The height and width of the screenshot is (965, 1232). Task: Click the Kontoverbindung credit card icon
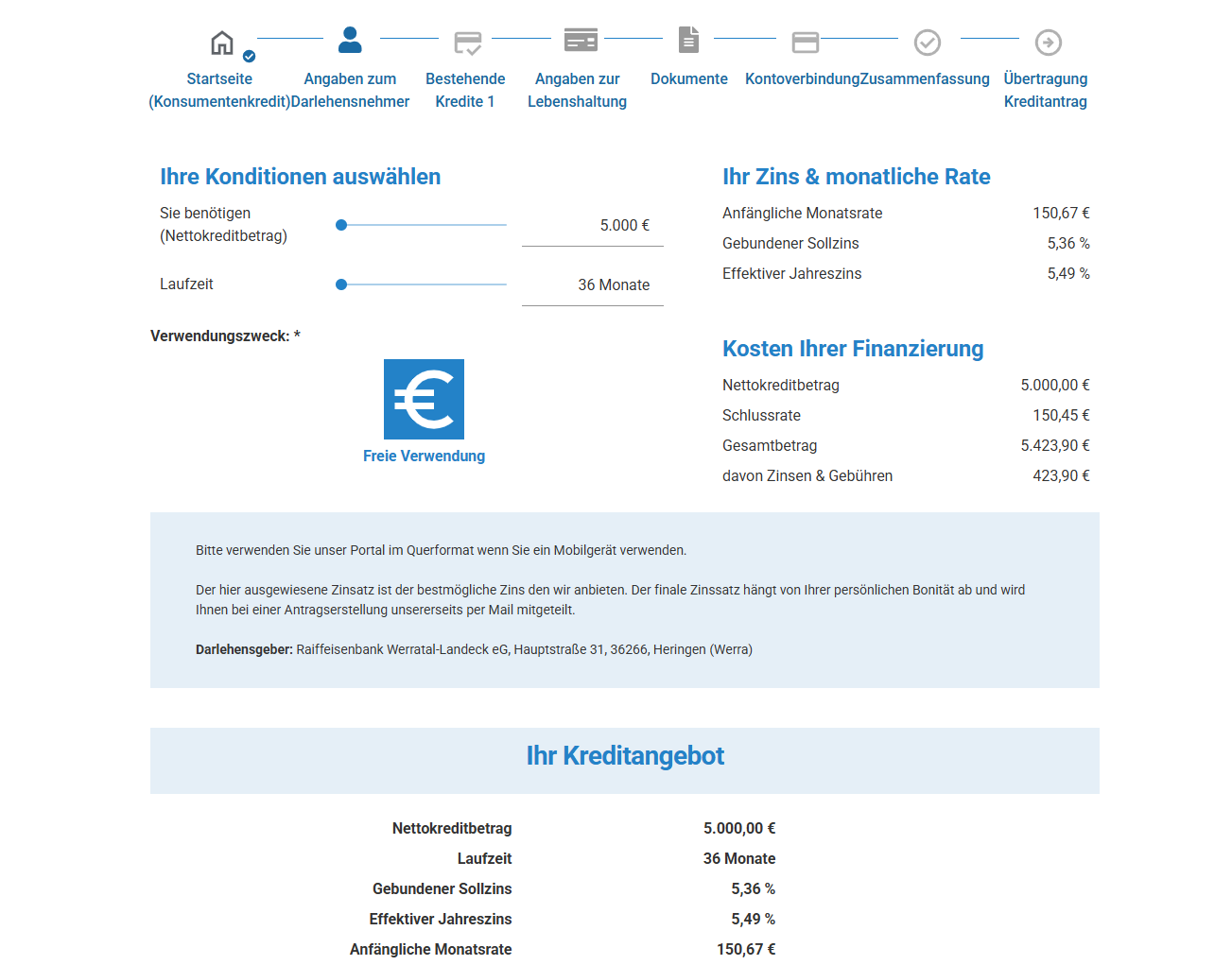(806, 43)
